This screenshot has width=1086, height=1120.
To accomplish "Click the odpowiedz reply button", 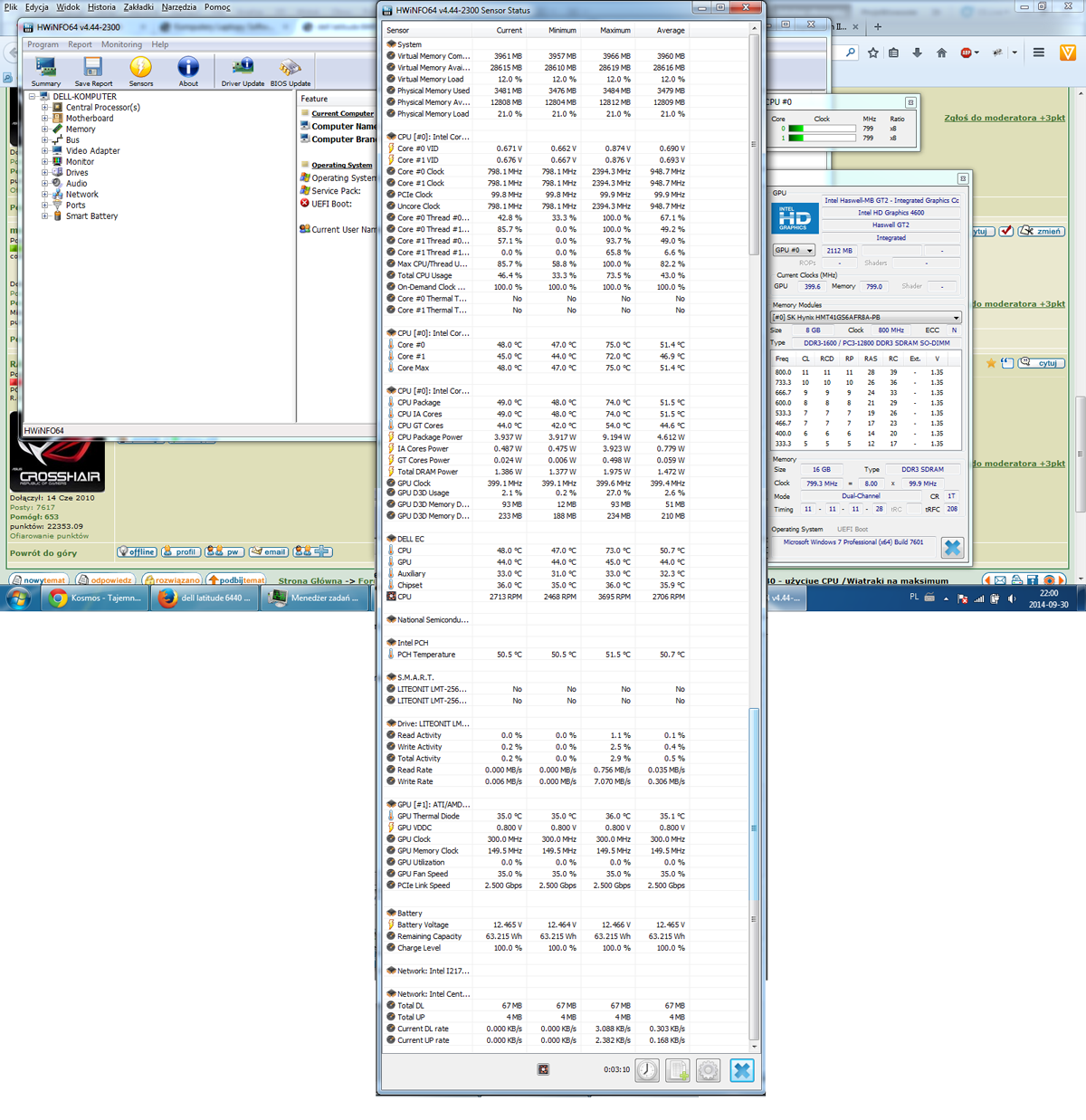I will click(x=106, y=579).
